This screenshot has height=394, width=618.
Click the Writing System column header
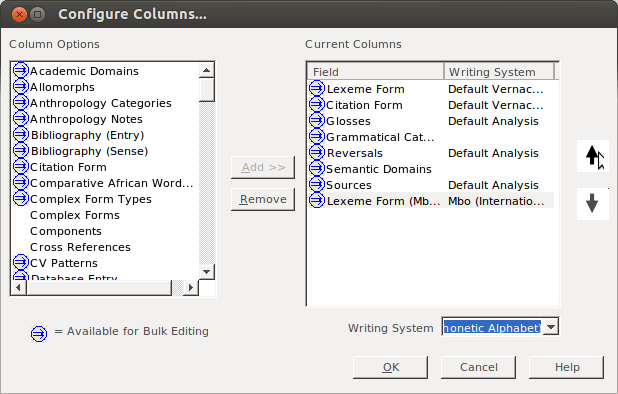[499, 72]
